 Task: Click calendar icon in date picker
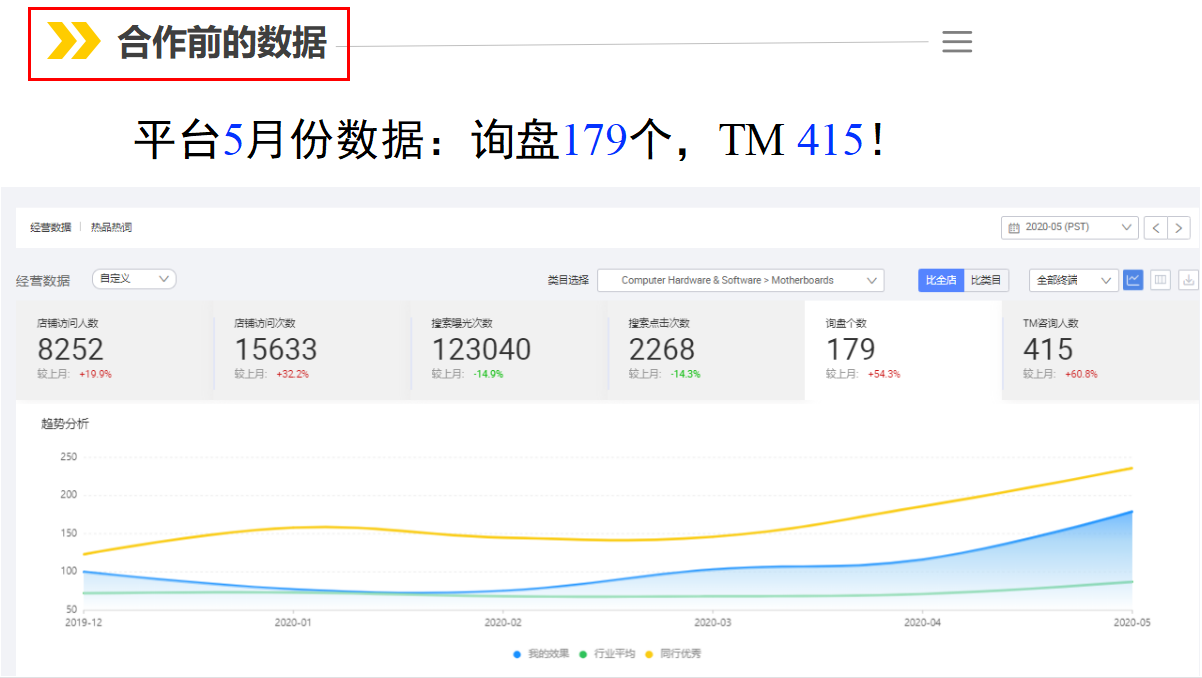(1014, 228)
